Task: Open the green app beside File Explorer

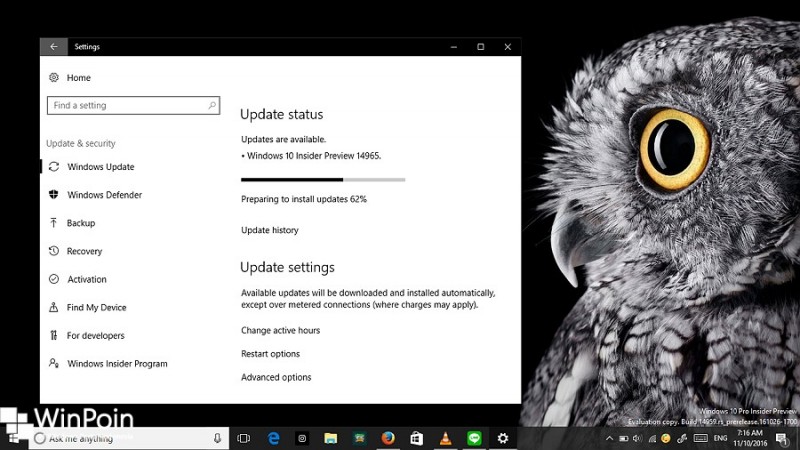Action: [360, 438]
